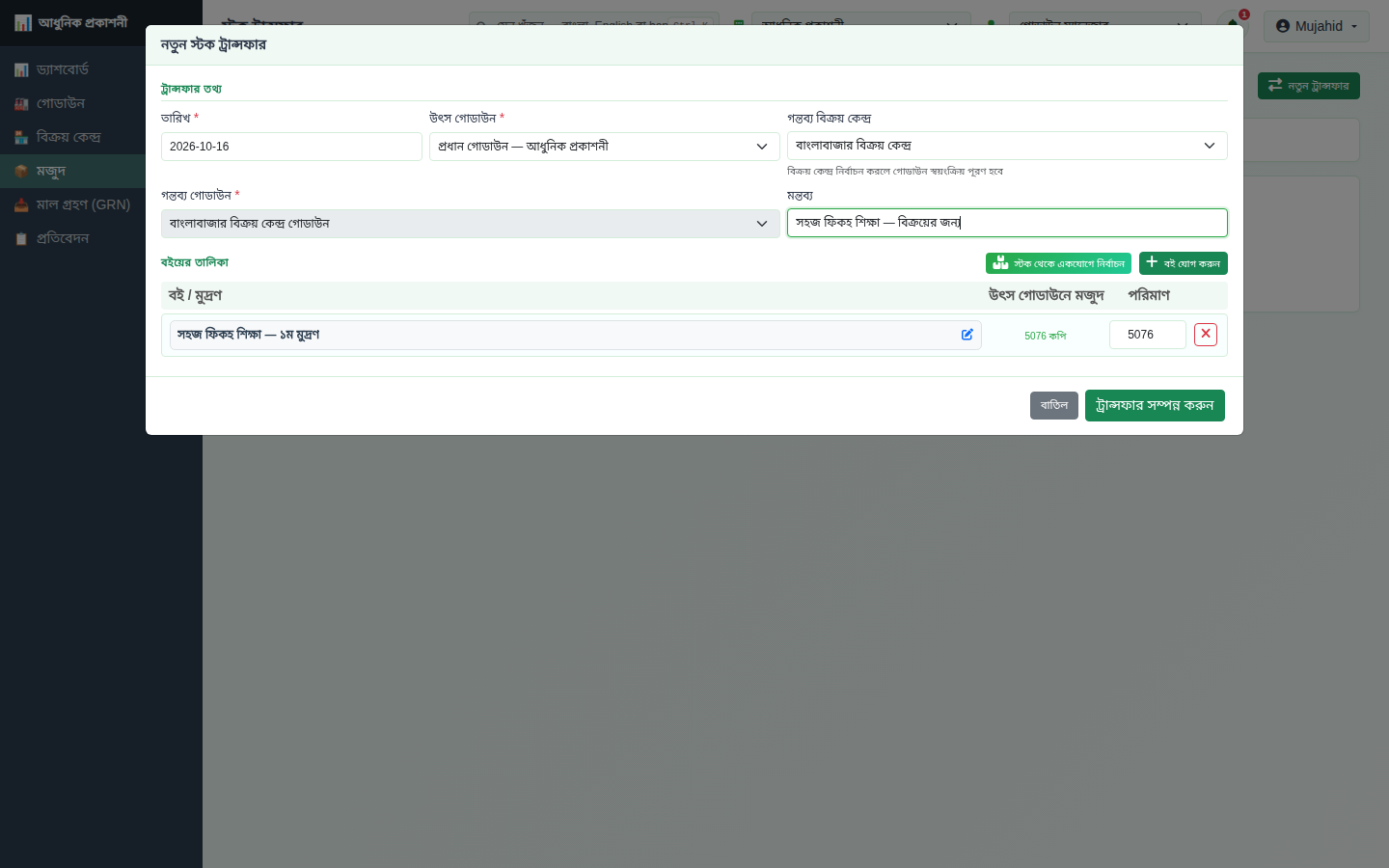Click the মাল গ্রহণ (GRN) sidebar icon
The height and width of the screenshot is (868, 1389).
pyautogui.click(x=21, y=204)
